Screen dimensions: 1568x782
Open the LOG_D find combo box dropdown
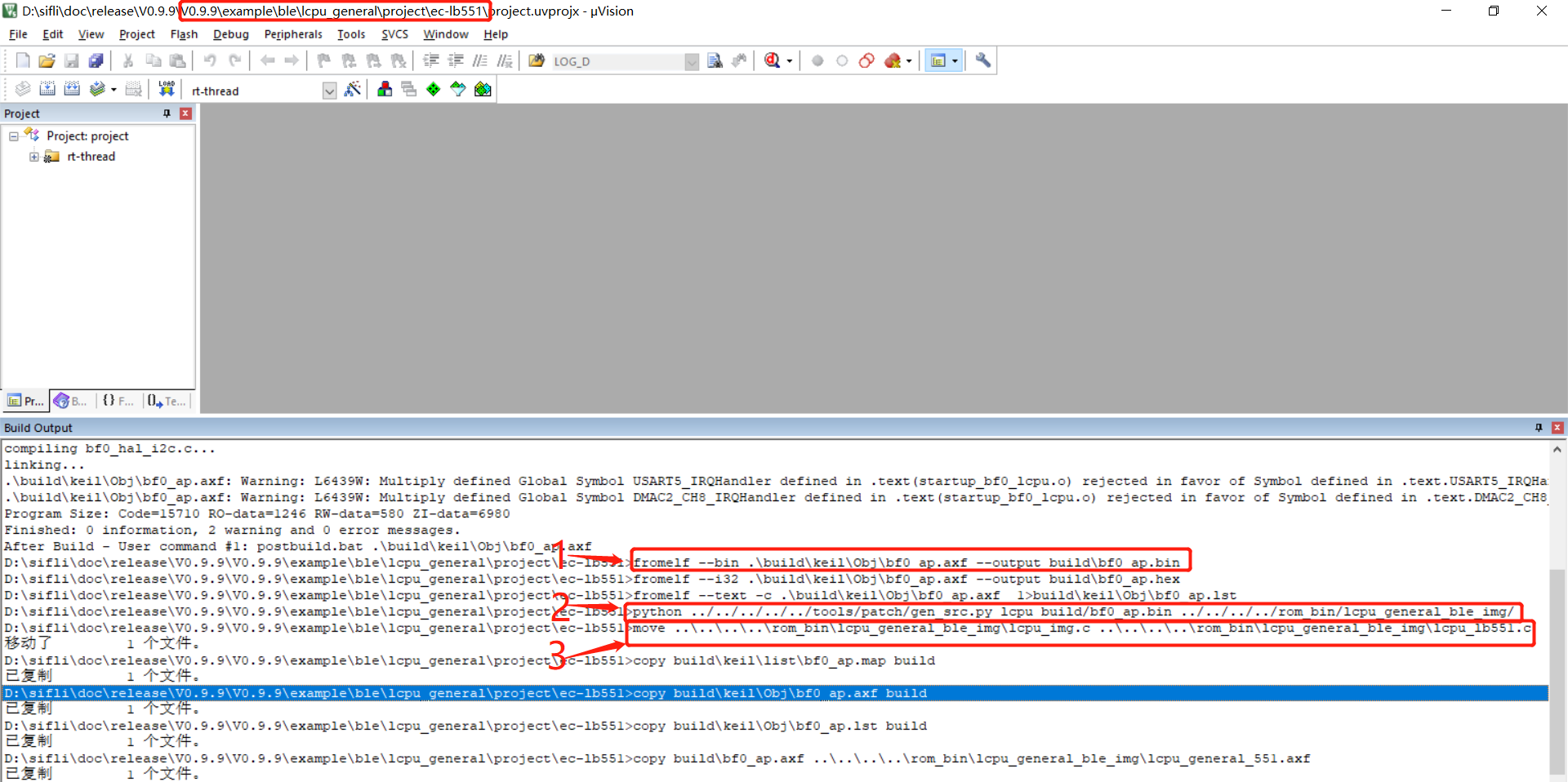[692, 61]
